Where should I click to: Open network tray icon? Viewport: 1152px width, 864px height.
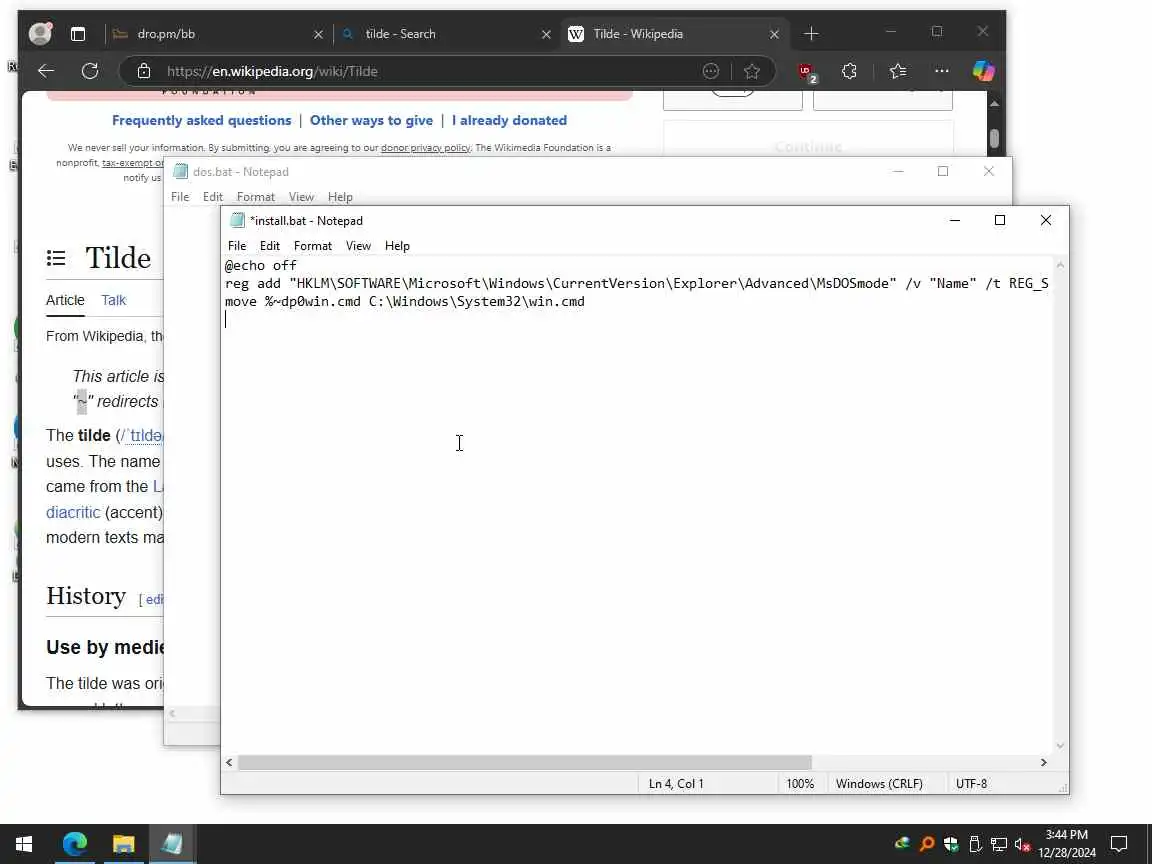pyautogui.click(x=998, y=844)
